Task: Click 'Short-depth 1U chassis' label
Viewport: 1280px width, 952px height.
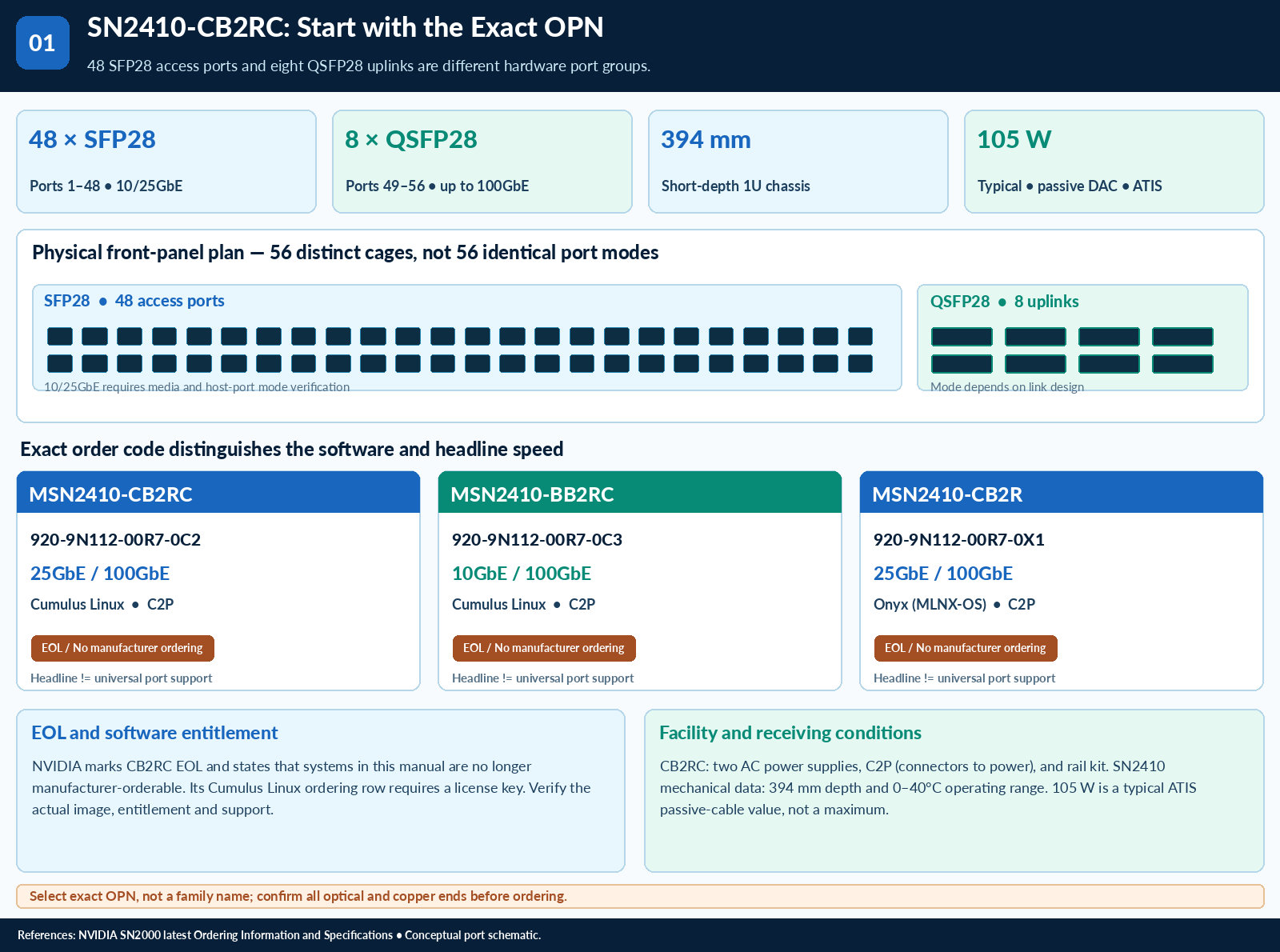Action: (x=736, y=186)
